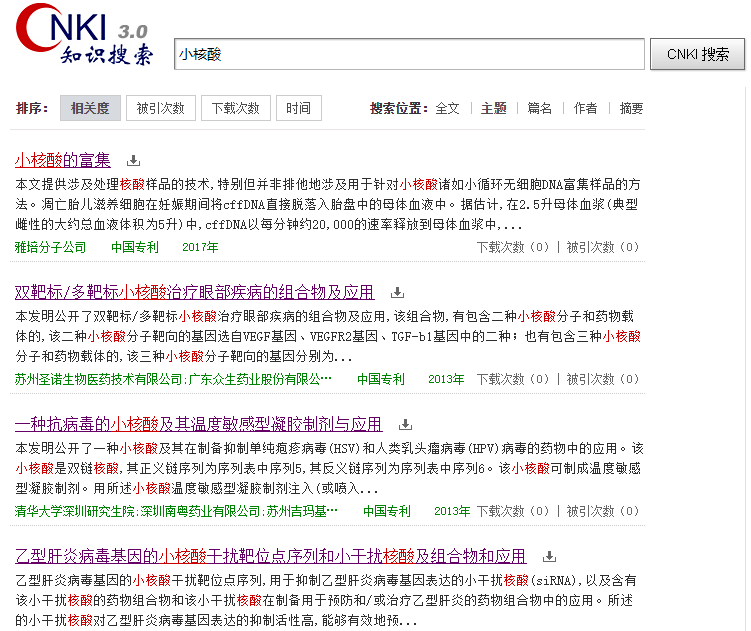
Task: Set search position to 作者
Action: [585, 109]
